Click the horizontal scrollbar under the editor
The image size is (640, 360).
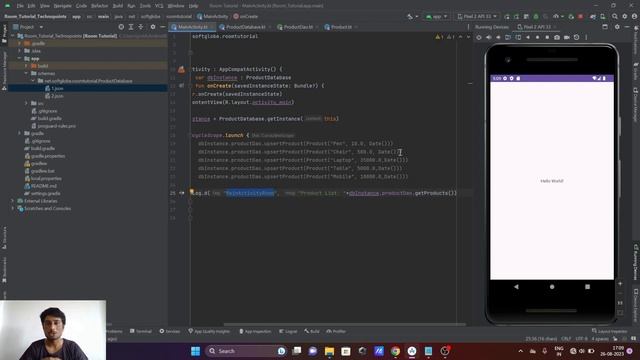345,325
